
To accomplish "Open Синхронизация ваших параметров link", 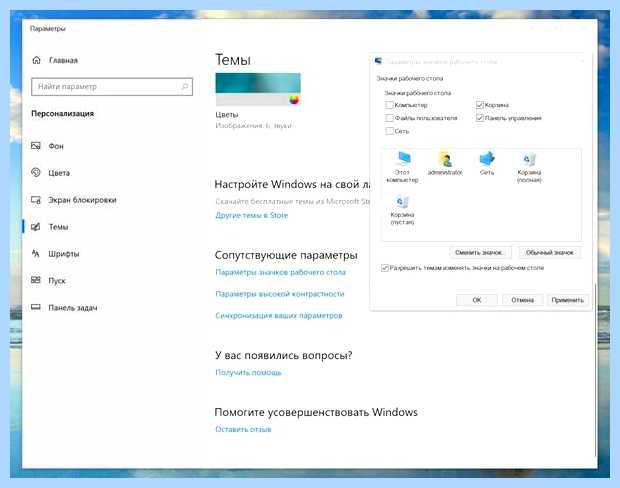I will pyautogui.click(x=279, y=315).
